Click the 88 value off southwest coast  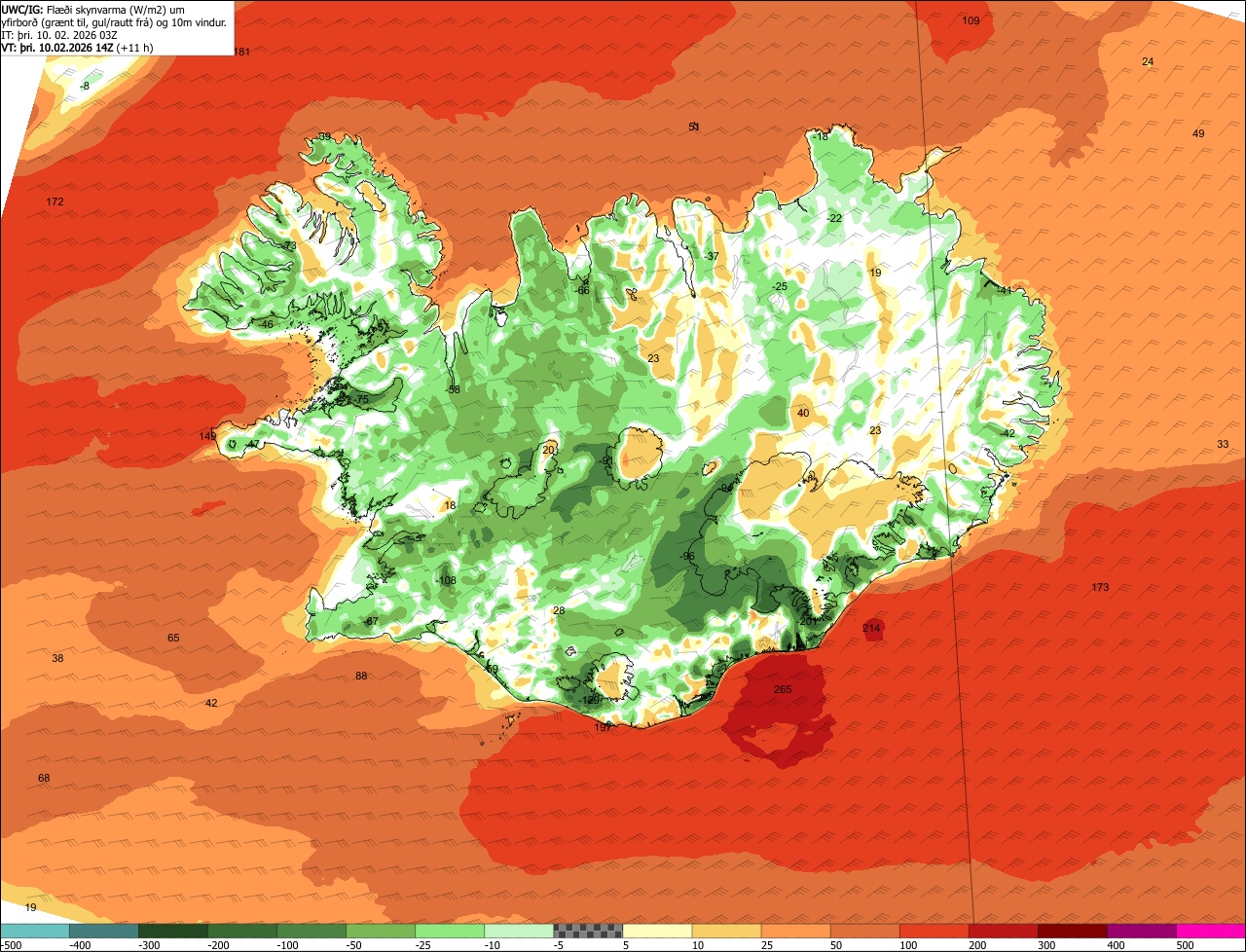click(x=361, y=676)
